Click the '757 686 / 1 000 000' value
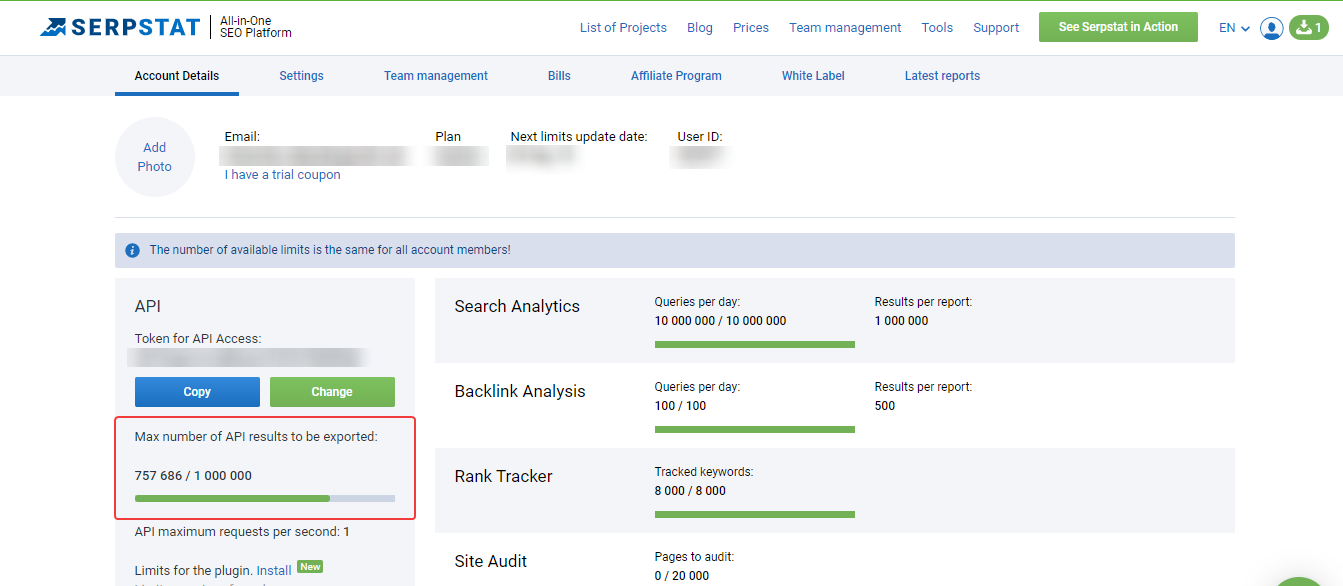This screenshot has height=586, width=1343. pos(193,476)
